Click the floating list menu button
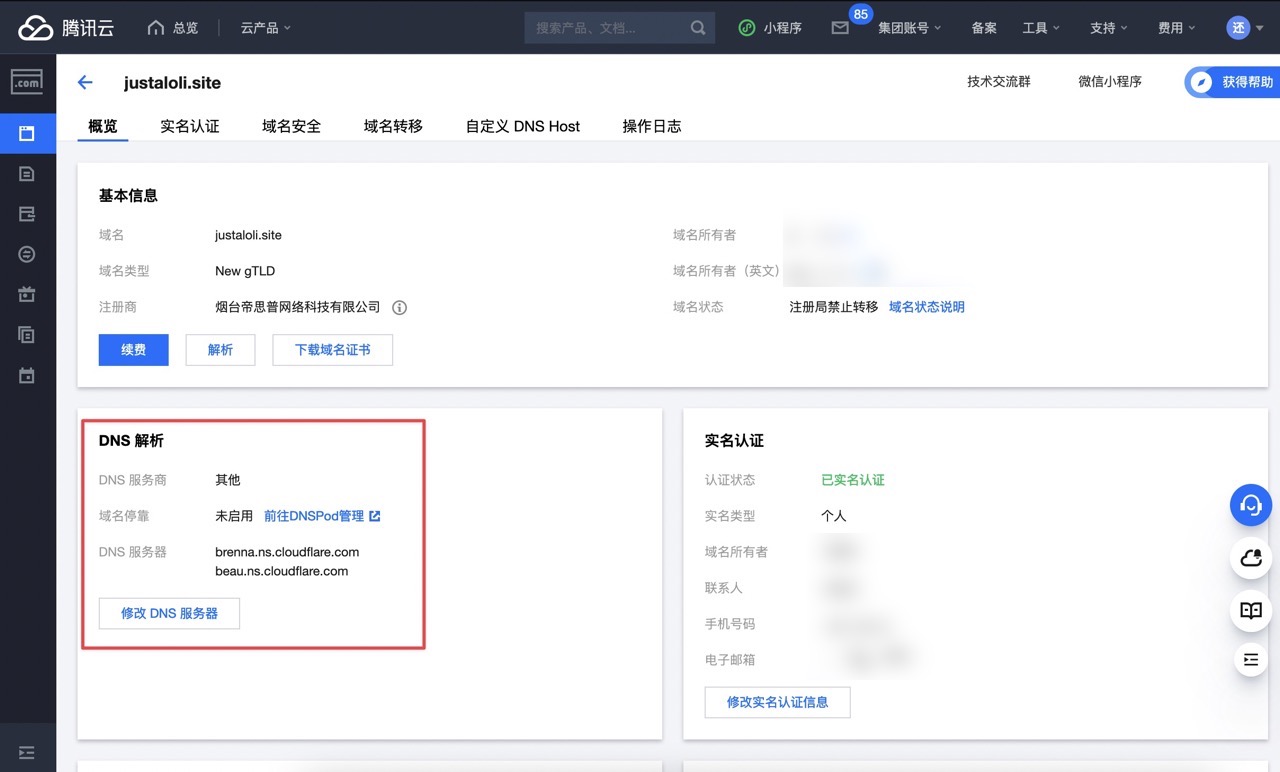1280x772 pixels. pyautogui.click(x=1251, y=659)
